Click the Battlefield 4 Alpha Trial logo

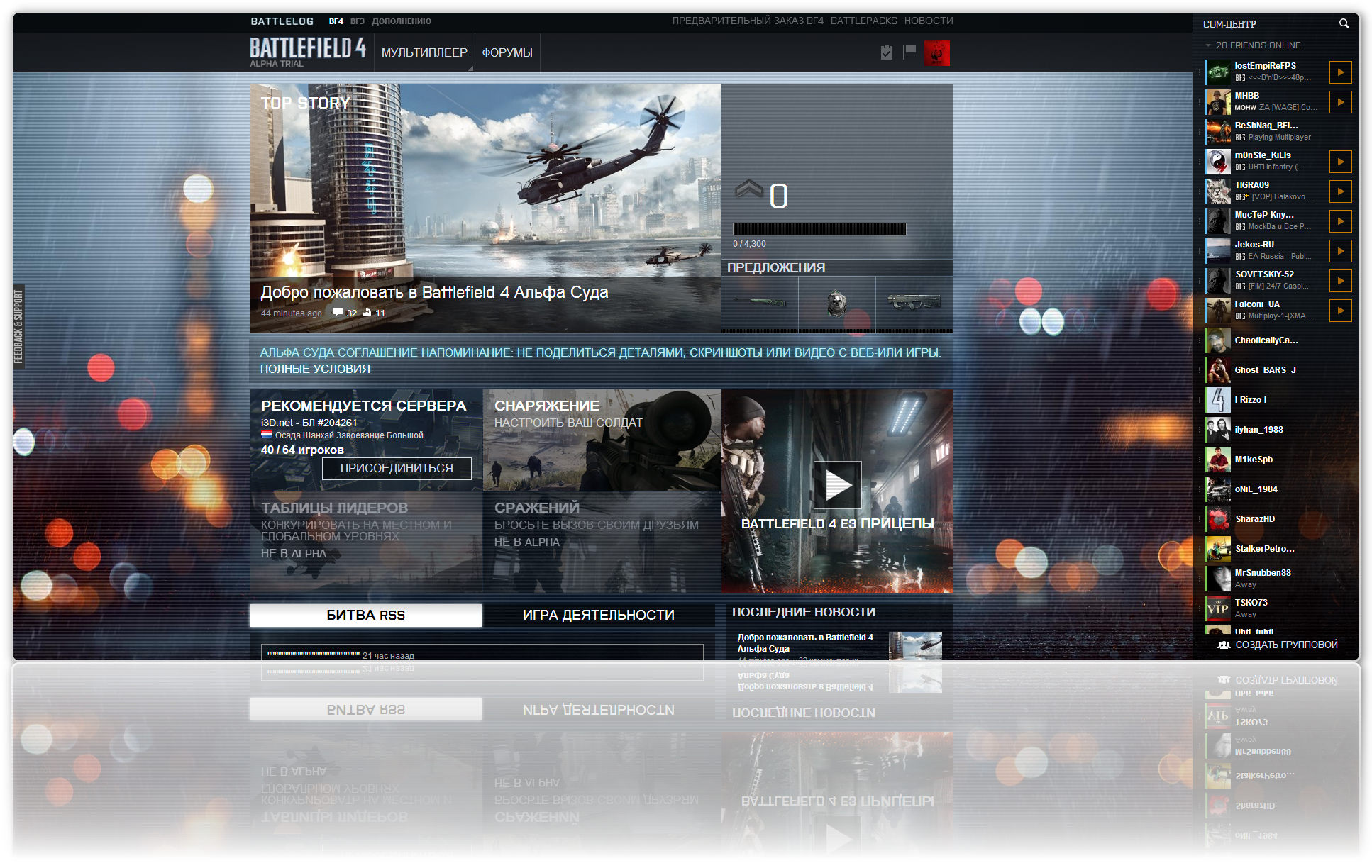pyautogui.click(x=307, y=52)
